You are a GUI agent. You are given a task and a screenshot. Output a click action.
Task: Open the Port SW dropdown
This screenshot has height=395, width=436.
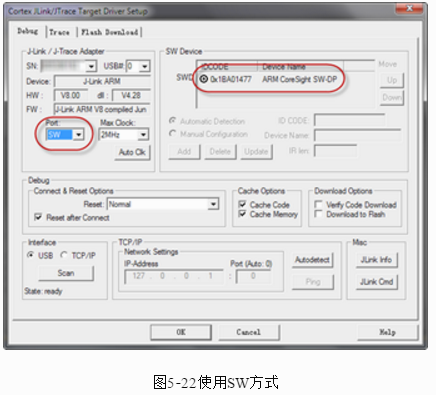(79, 135)
